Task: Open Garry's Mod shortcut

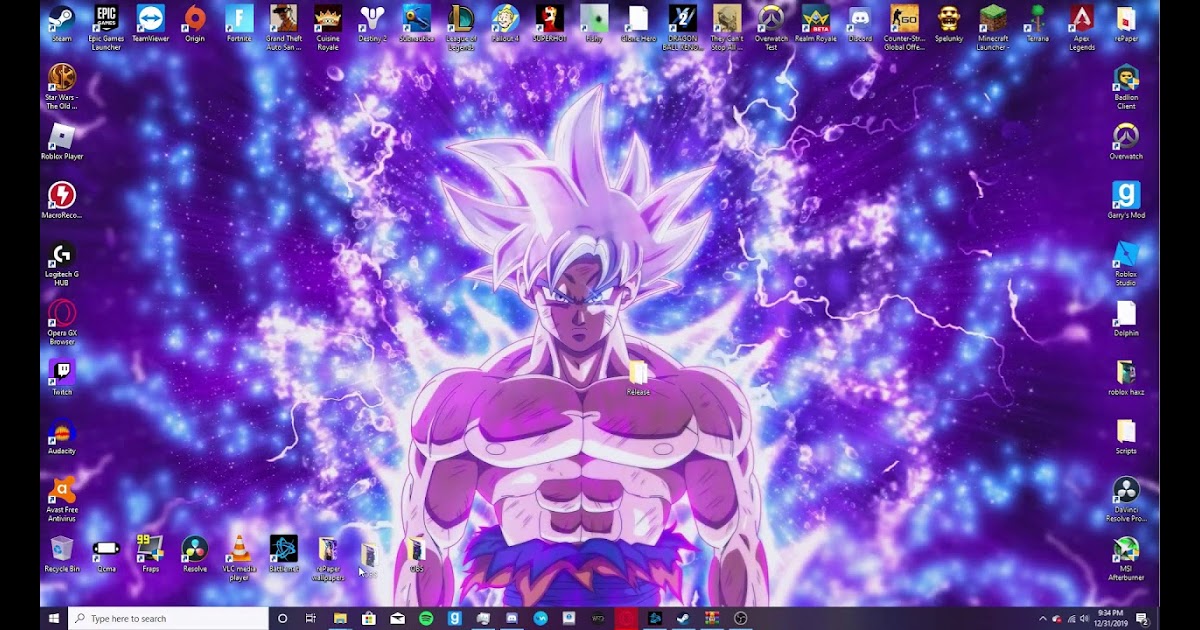Action: [x=1126, y=201]
